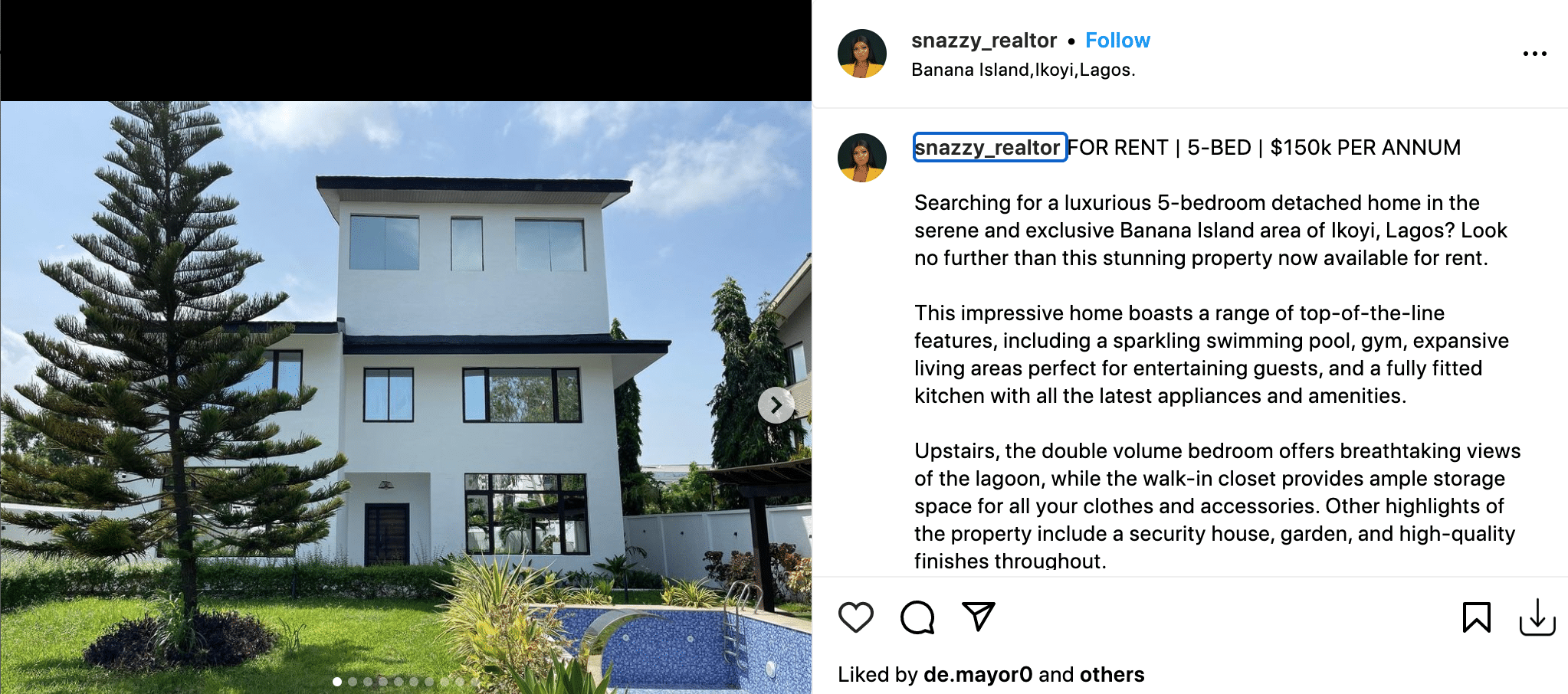Go to next photo with carousel arrow

click(776, 405)
